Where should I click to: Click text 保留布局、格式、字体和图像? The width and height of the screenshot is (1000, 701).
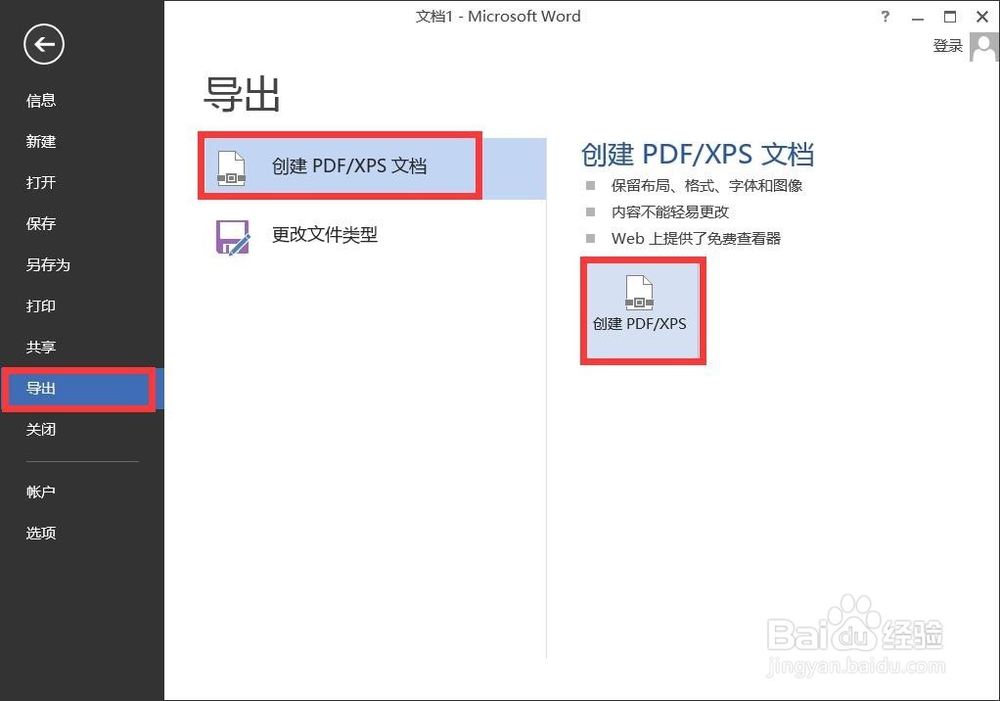click(x=707, y=186)
